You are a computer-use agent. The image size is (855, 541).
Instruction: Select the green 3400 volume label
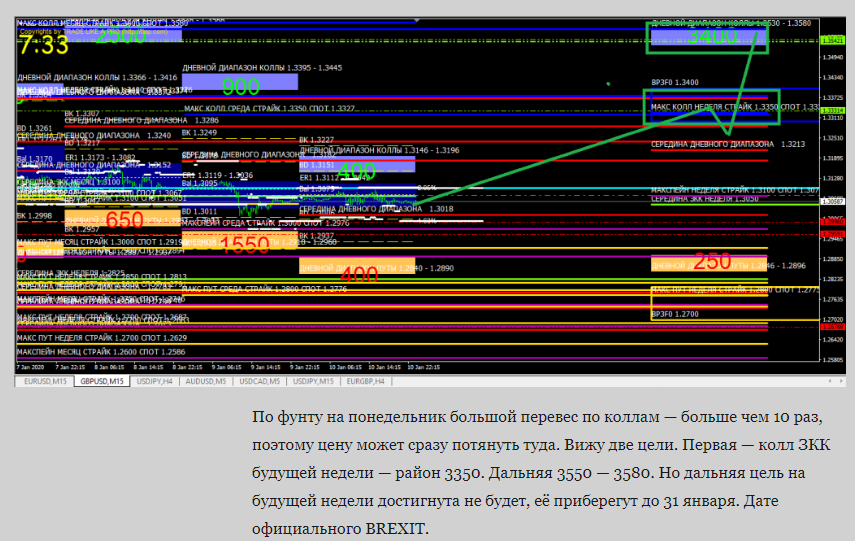click(x=713, y=36)
